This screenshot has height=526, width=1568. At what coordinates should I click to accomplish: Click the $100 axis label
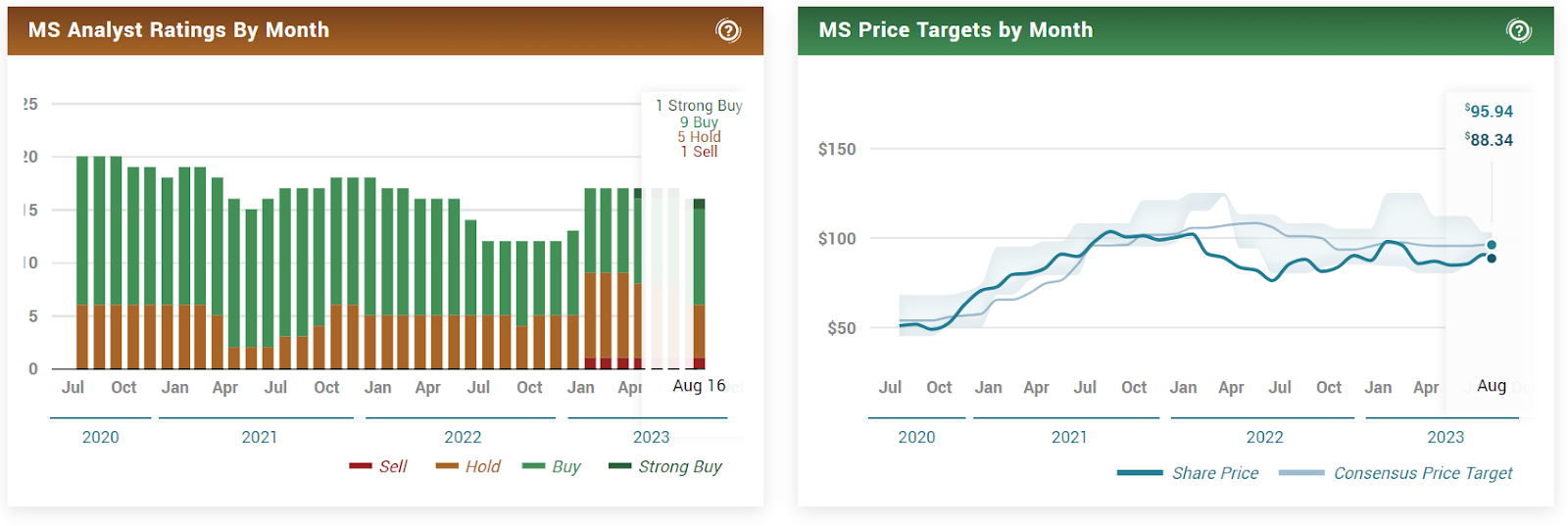tap(837, 238)
